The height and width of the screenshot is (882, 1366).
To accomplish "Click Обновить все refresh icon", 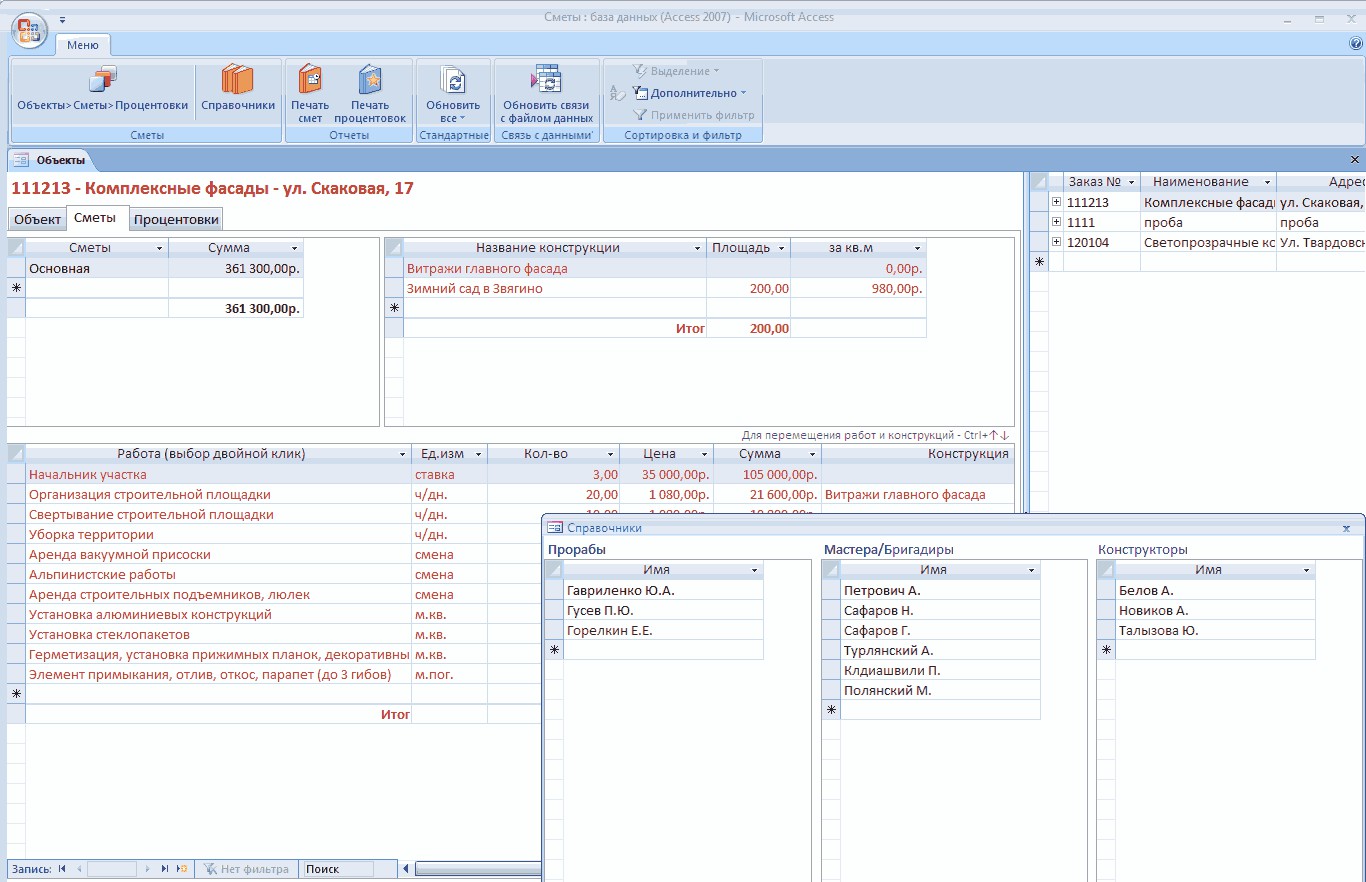I will (x=453, y=81).
